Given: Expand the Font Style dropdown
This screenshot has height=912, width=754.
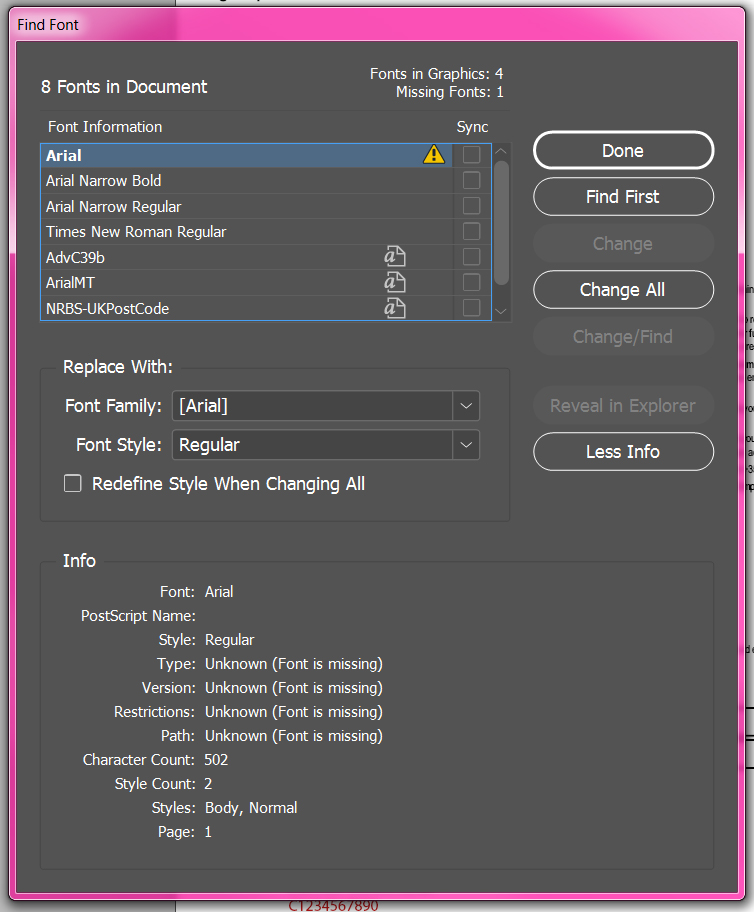Looking at the screenshot, I should (465, 445).
